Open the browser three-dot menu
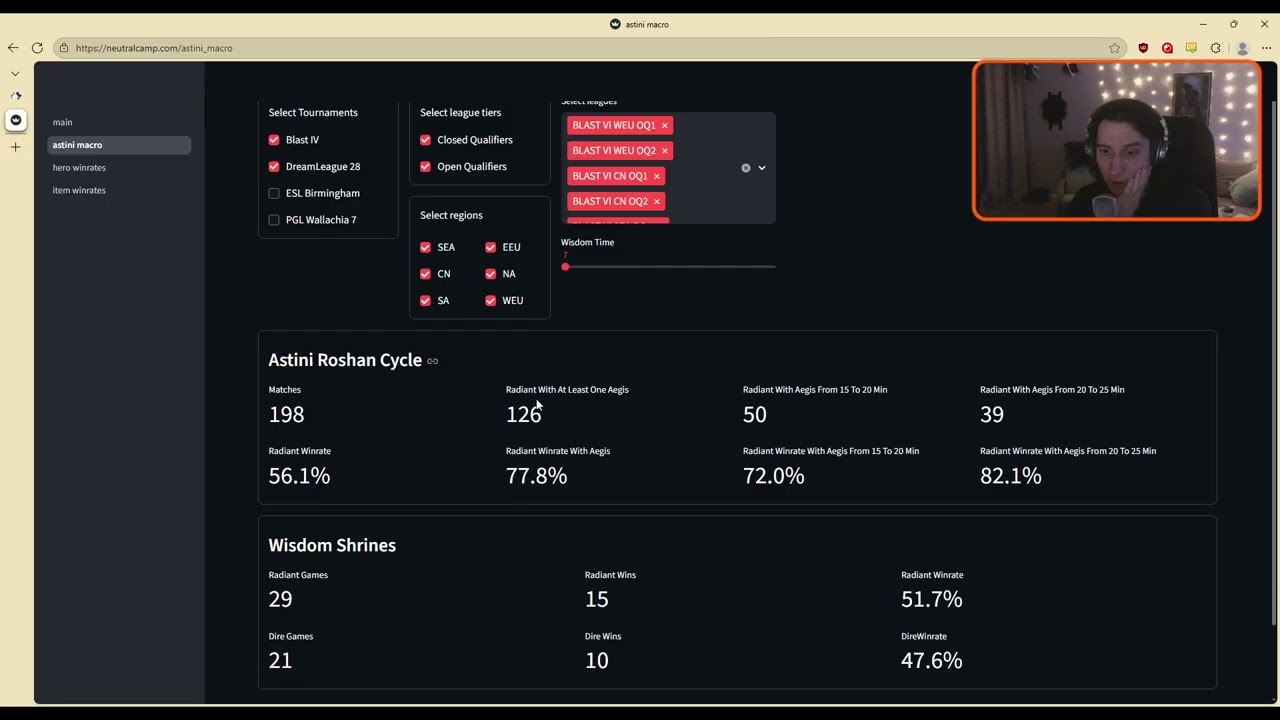The image size is (1280, 720). point(1266,48)
